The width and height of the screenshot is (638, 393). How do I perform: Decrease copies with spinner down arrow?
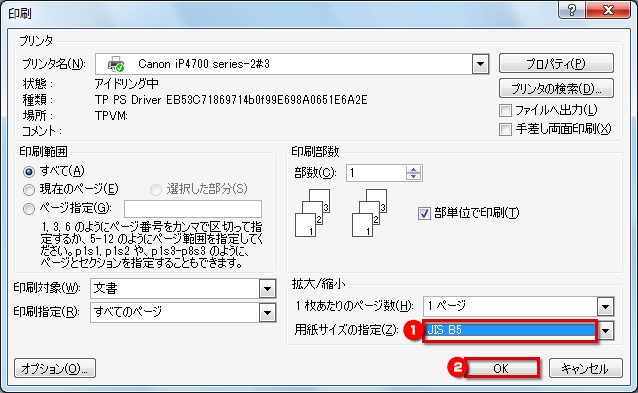pyautogui.click(x=413, y=177)
